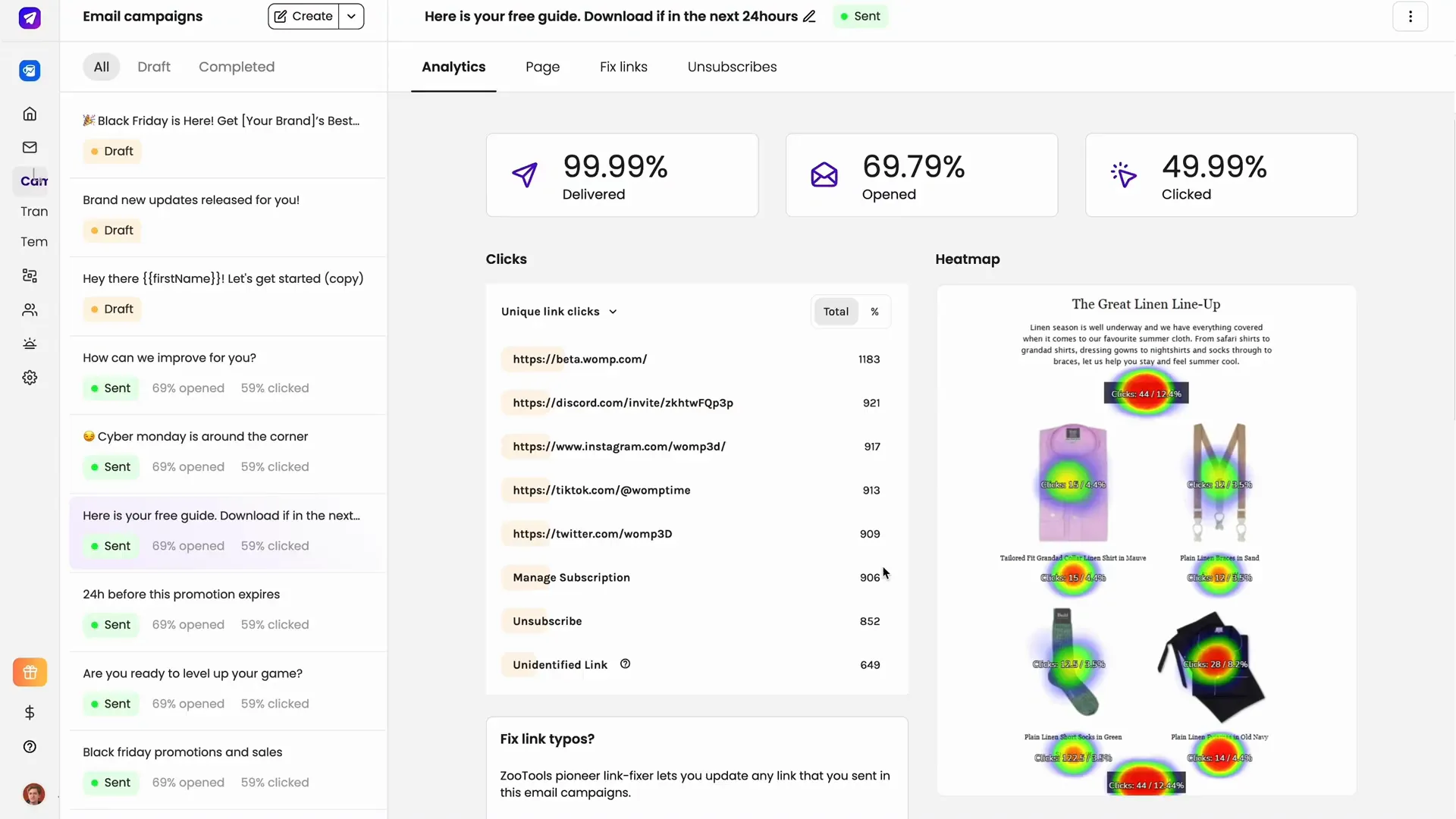This screenshot has width=1456, height=819.
Task: Click the People sidebar icon
Action: point(29,309)
